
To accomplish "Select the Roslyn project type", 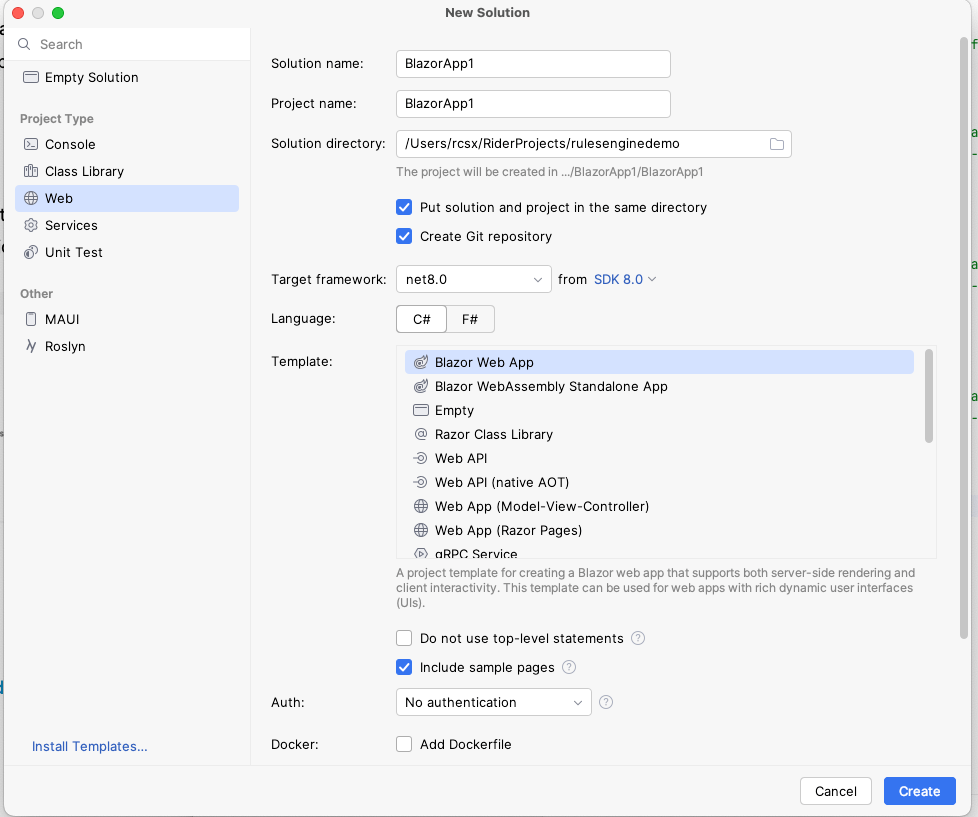I will [64, 346].
